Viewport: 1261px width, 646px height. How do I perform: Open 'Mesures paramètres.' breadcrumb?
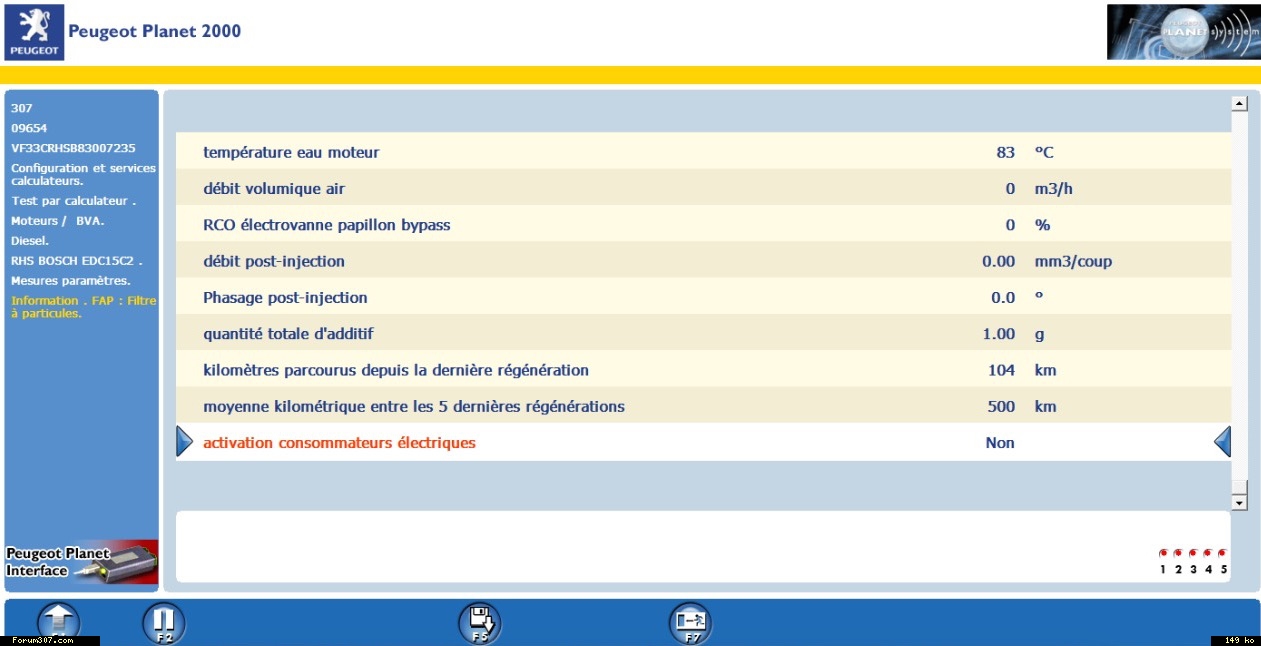(71, 281)
